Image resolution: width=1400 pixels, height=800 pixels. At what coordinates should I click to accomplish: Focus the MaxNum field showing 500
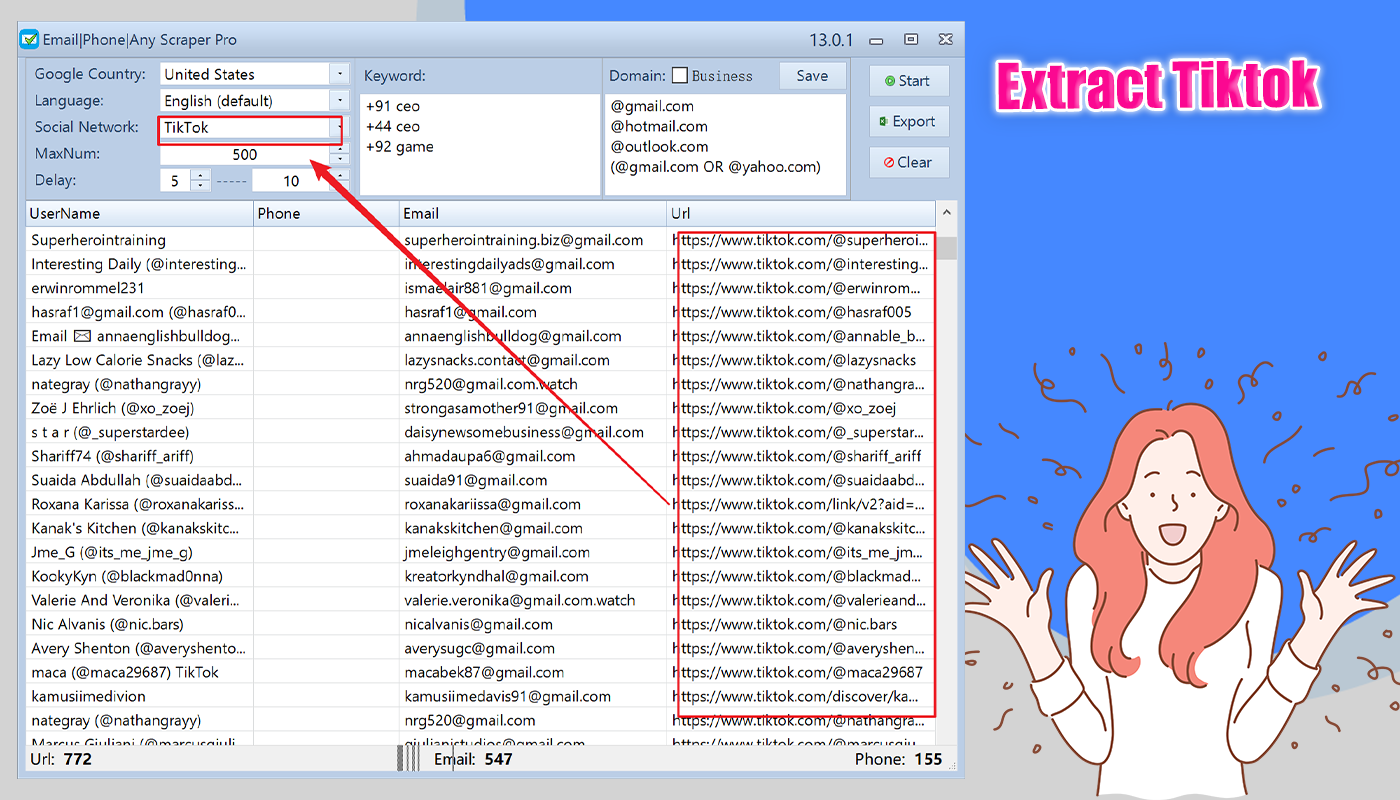[245, 154]
